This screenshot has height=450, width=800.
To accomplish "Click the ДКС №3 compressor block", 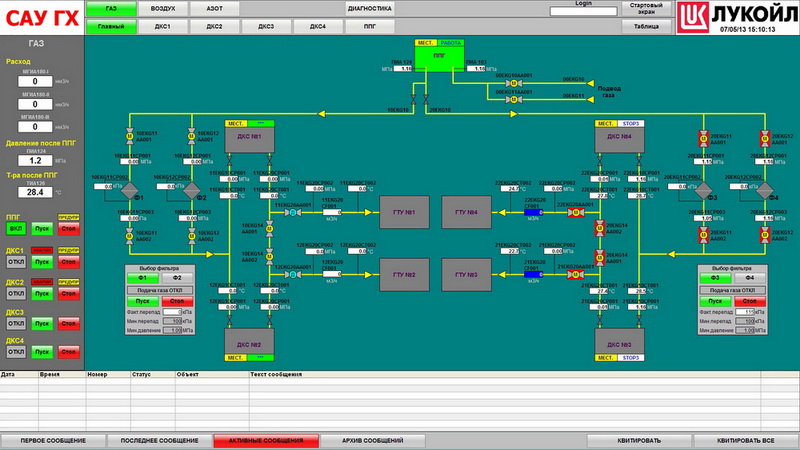I will pos(620,344).
